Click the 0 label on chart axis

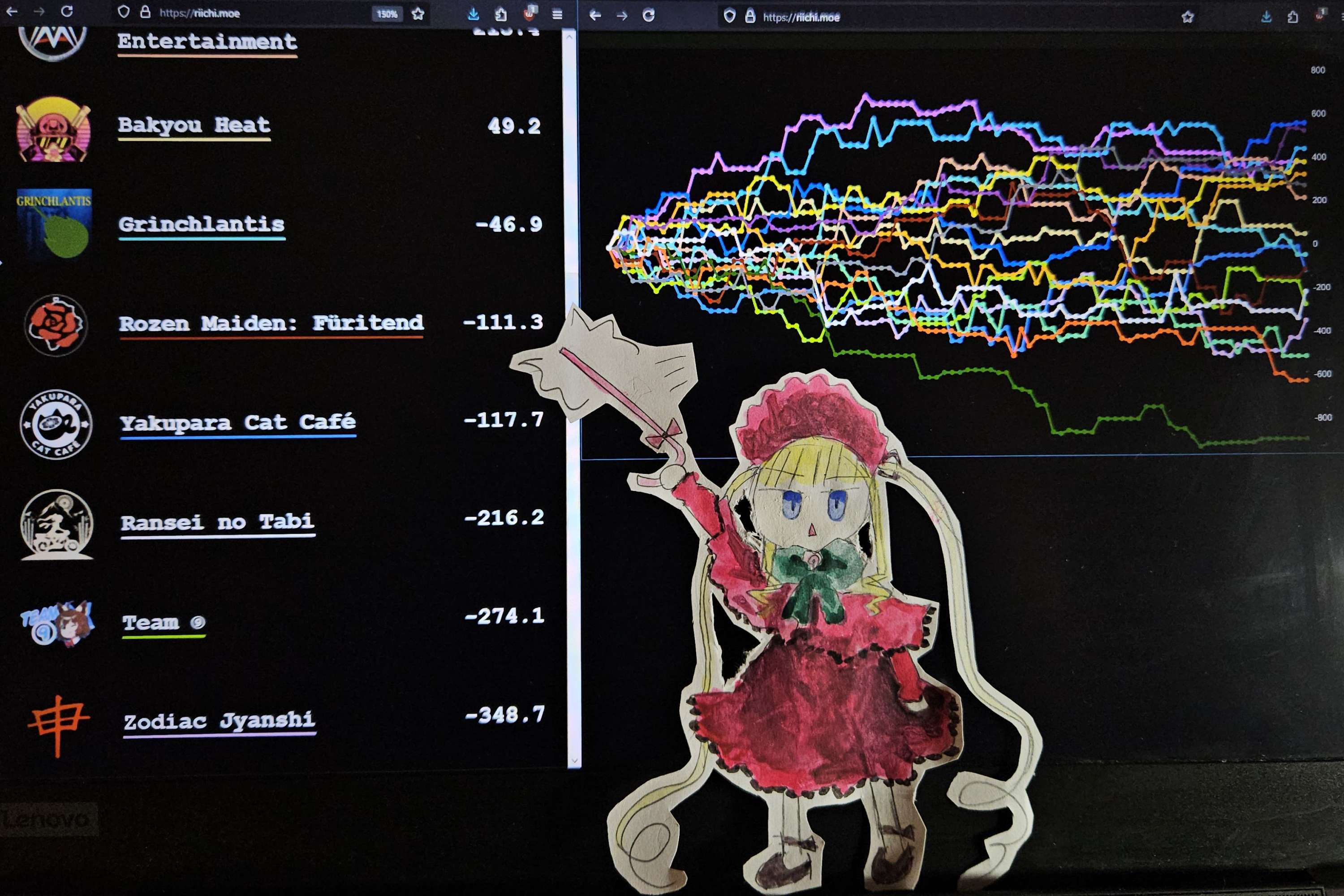point(1315,243)
